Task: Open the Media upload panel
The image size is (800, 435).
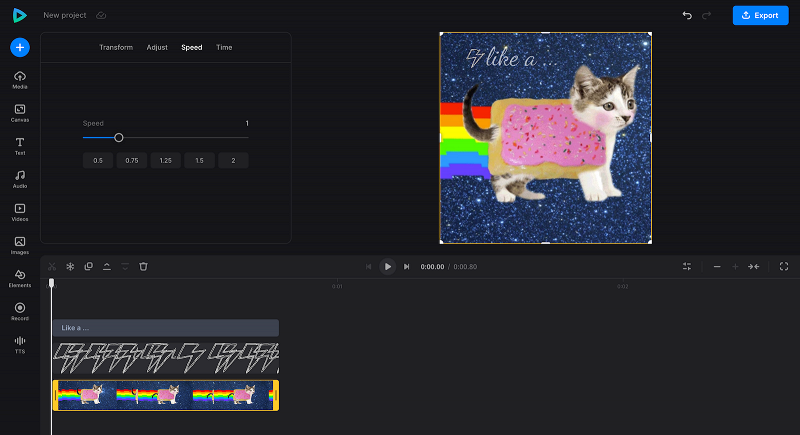Action: point(20,79)
